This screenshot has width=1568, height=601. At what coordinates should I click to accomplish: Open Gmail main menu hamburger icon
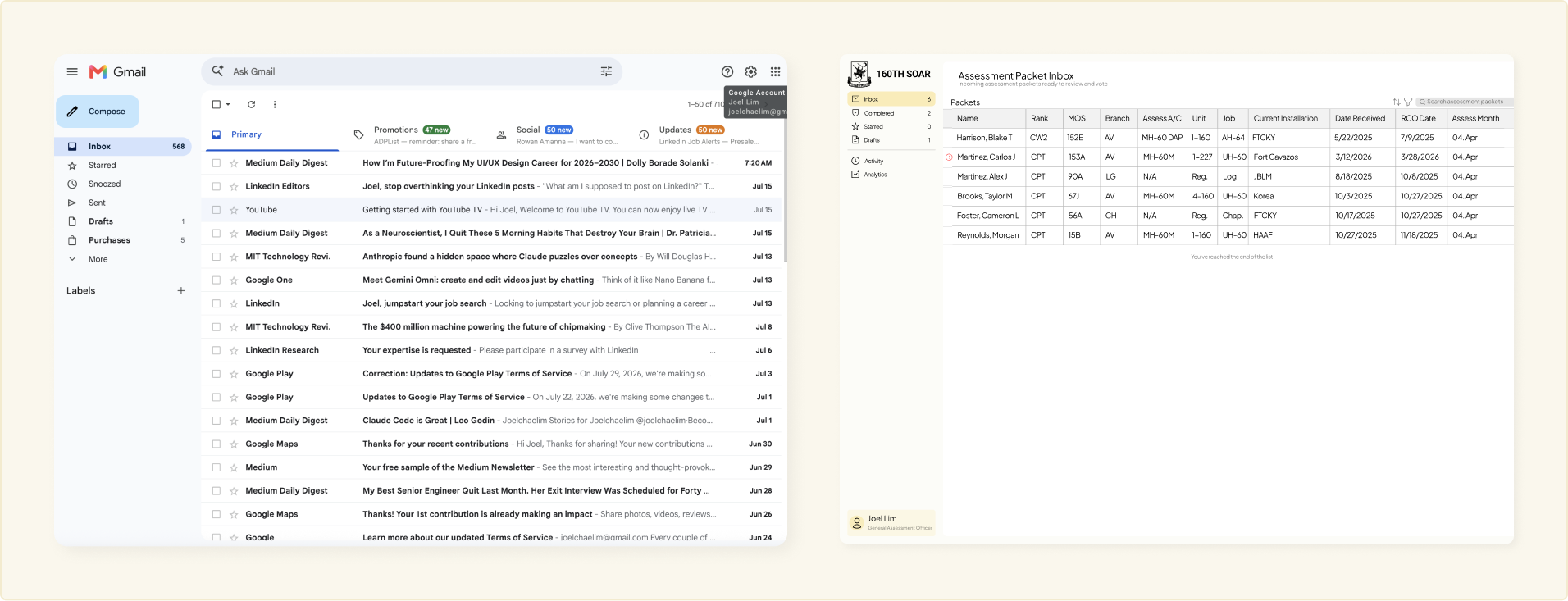[x=72, y=72]
